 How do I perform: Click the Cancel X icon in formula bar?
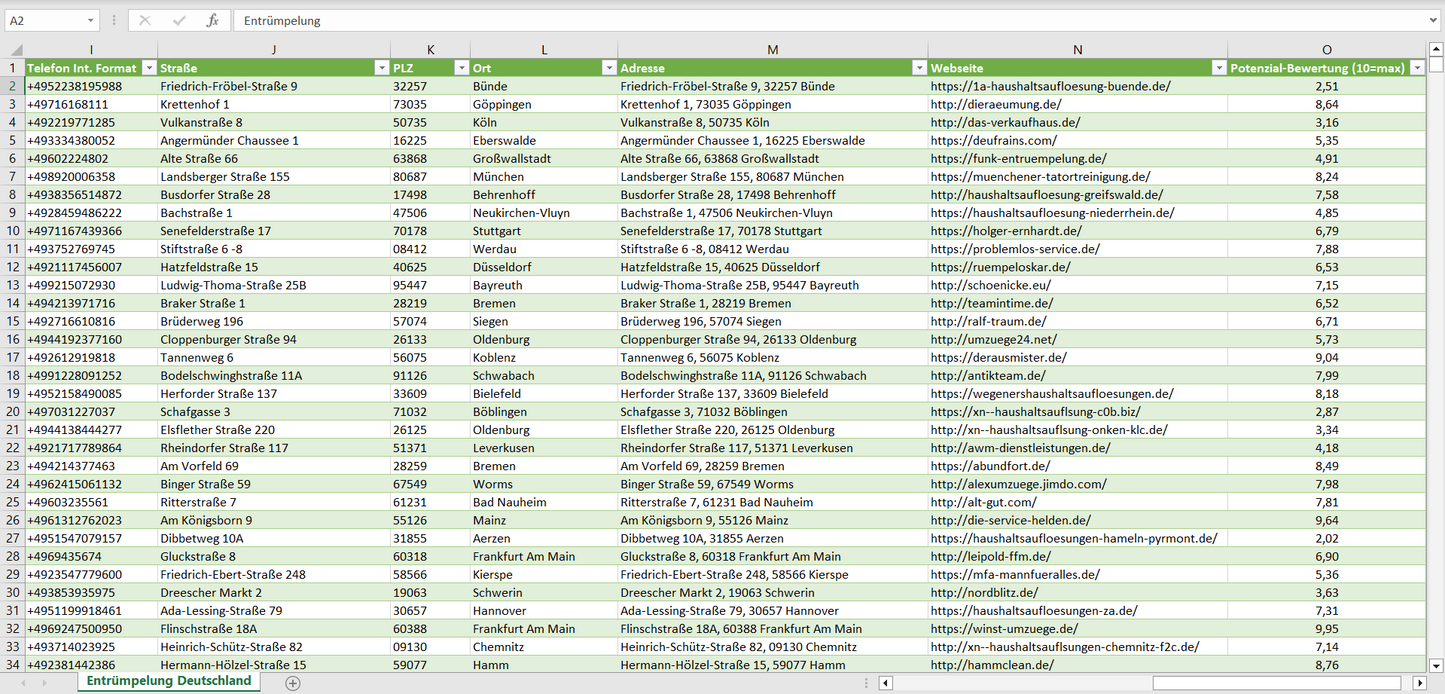145,20
